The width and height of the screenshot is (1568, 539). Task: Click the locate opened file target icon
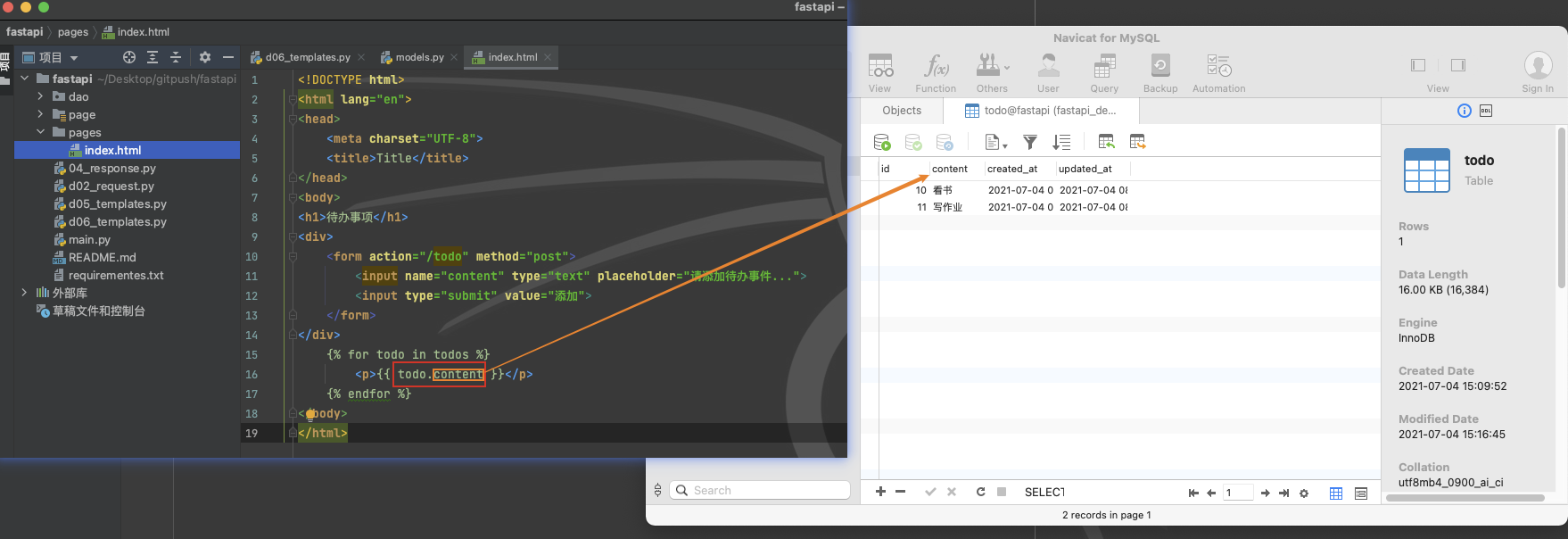point(129,57)
